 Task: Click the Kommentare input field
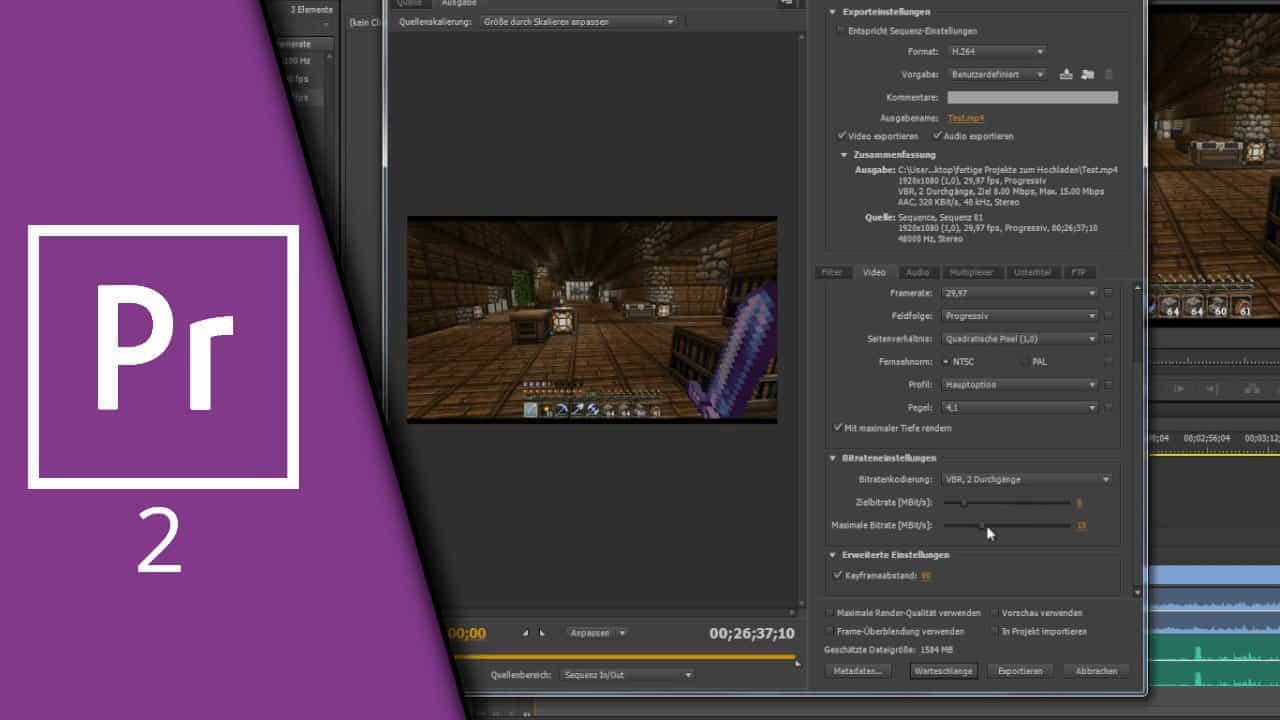coord(1032,97)
